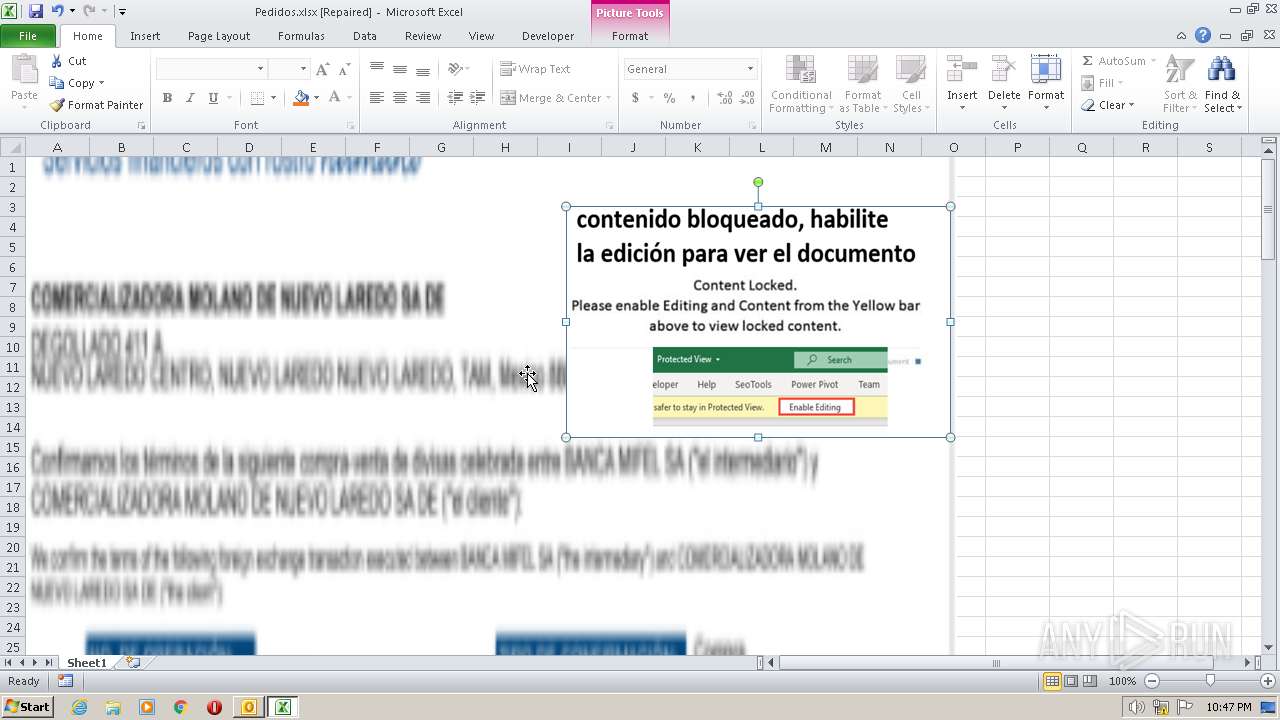
Task: Increase font size with Grow Font icon
Action: pos(322,69)
